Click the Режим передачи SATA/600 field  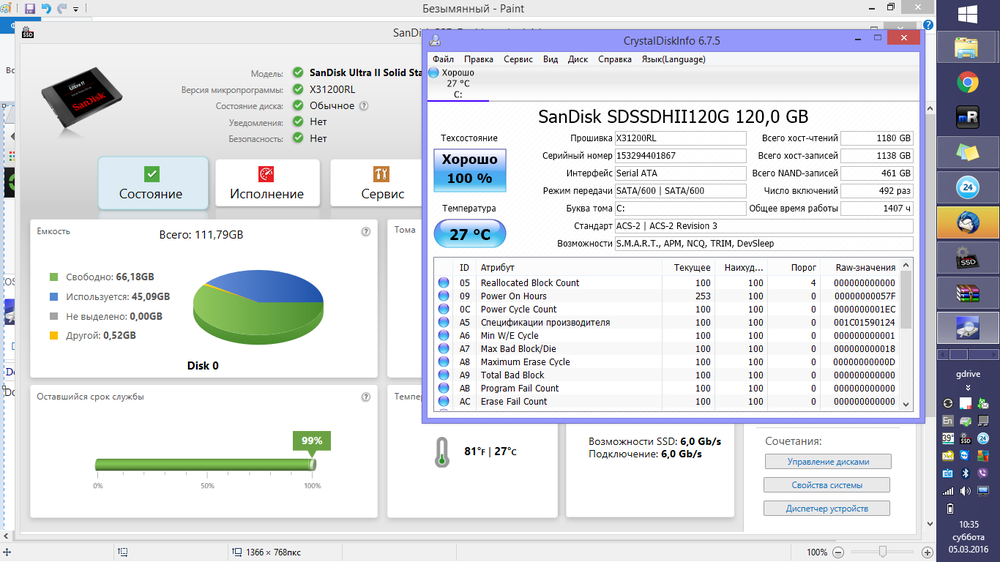[x=680, y=191]
